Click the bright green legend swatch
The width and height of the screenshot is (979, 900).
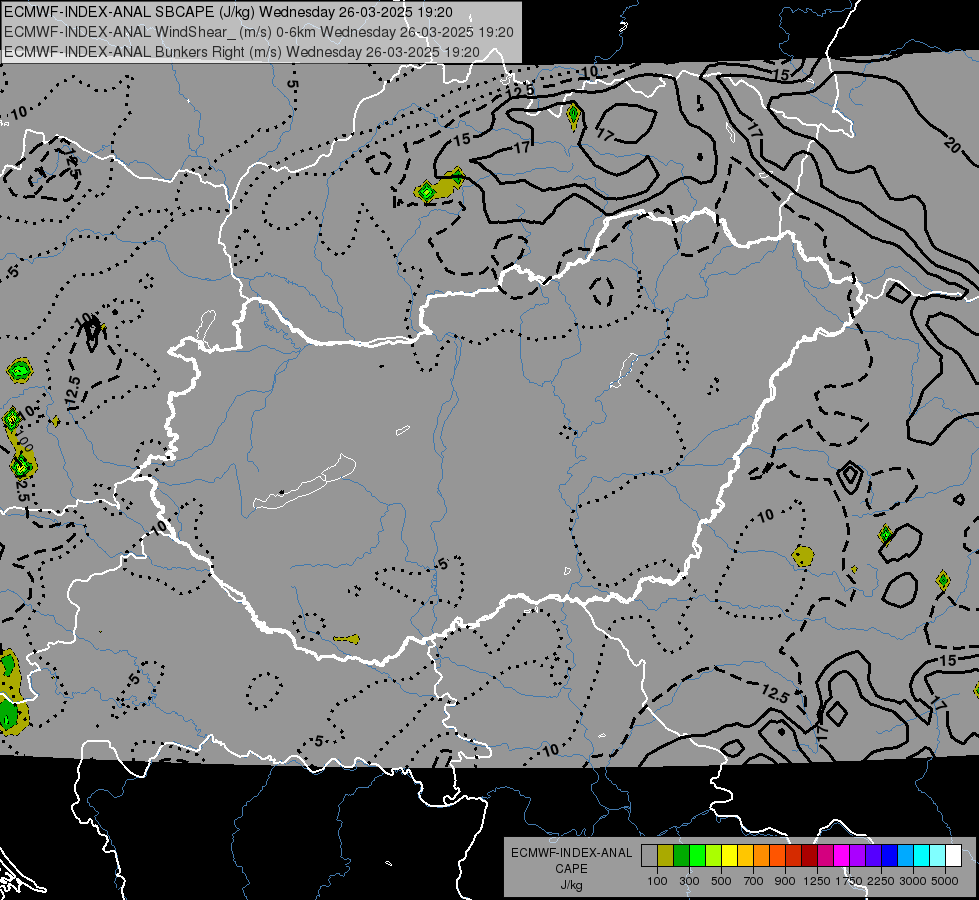(697, 856)
